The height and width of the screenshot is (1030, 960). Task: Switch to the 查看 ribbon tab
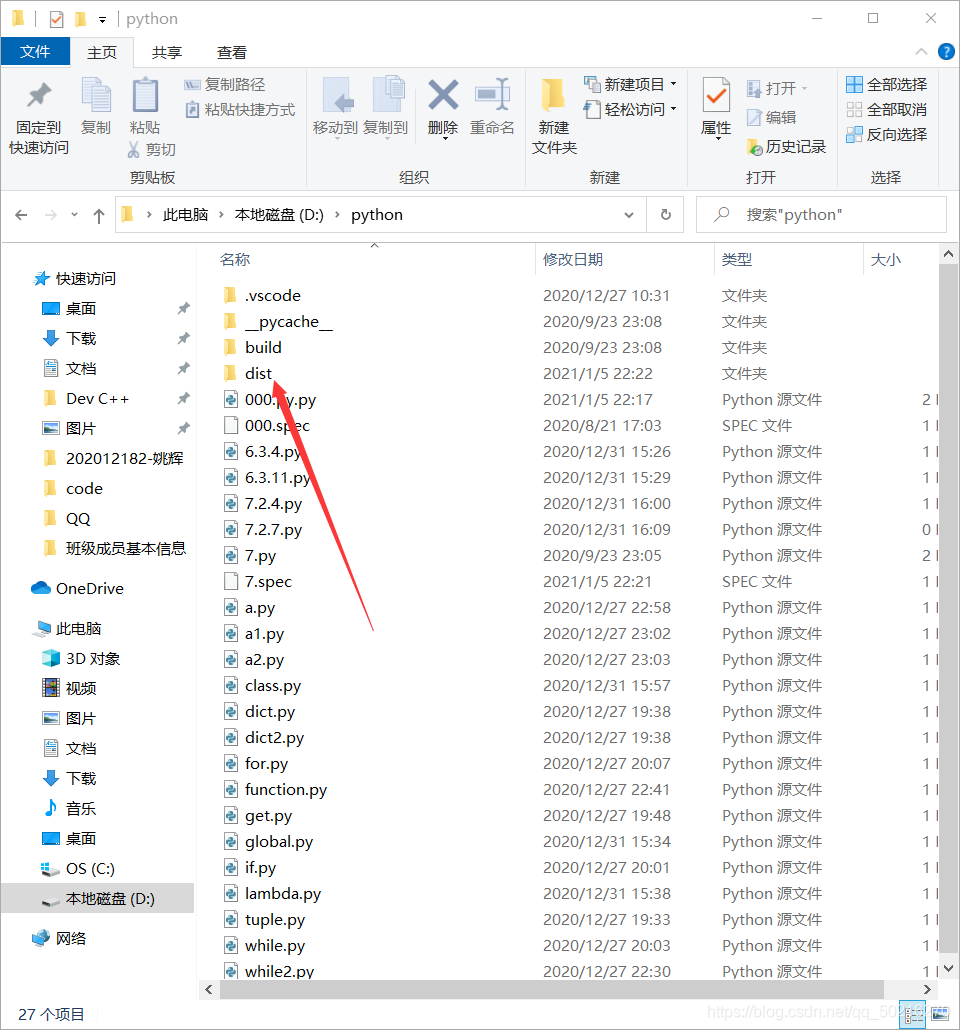coord(231,52)
